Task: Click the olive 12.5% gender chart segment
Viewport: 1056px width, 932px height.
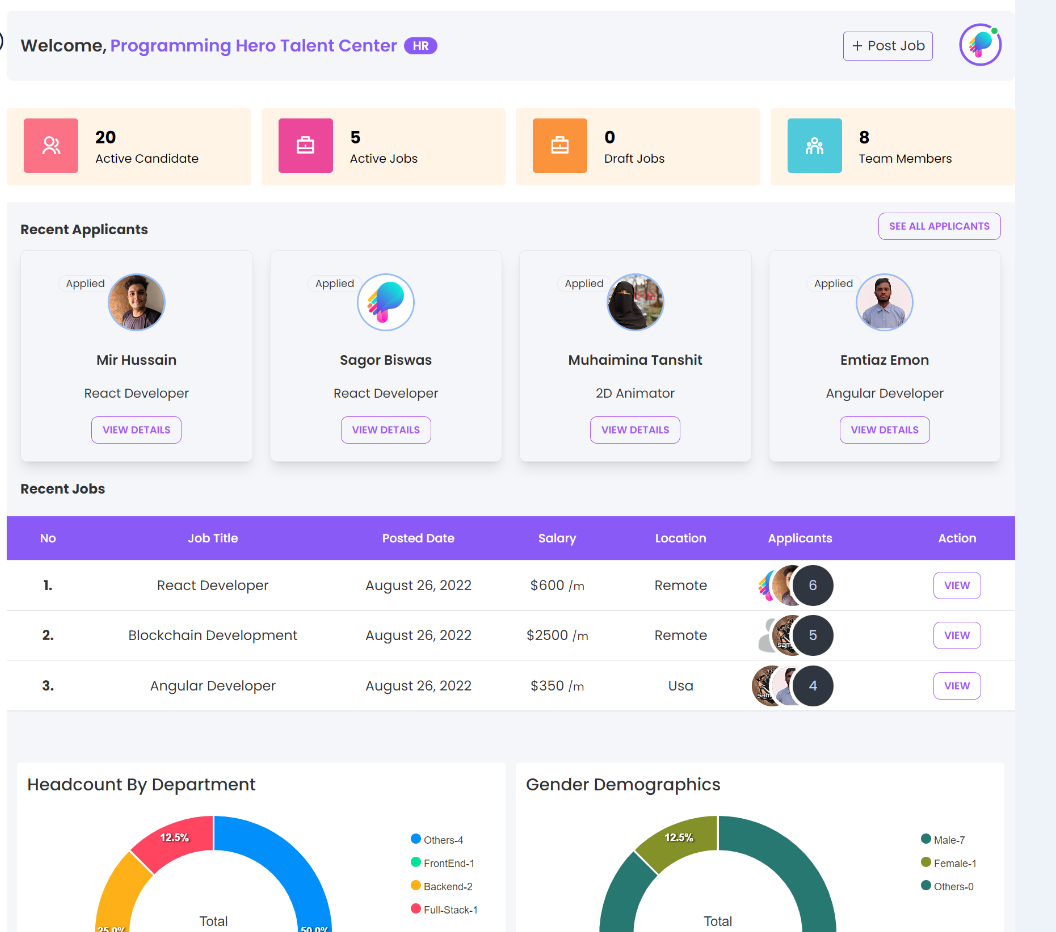Action: coord(680,839)
